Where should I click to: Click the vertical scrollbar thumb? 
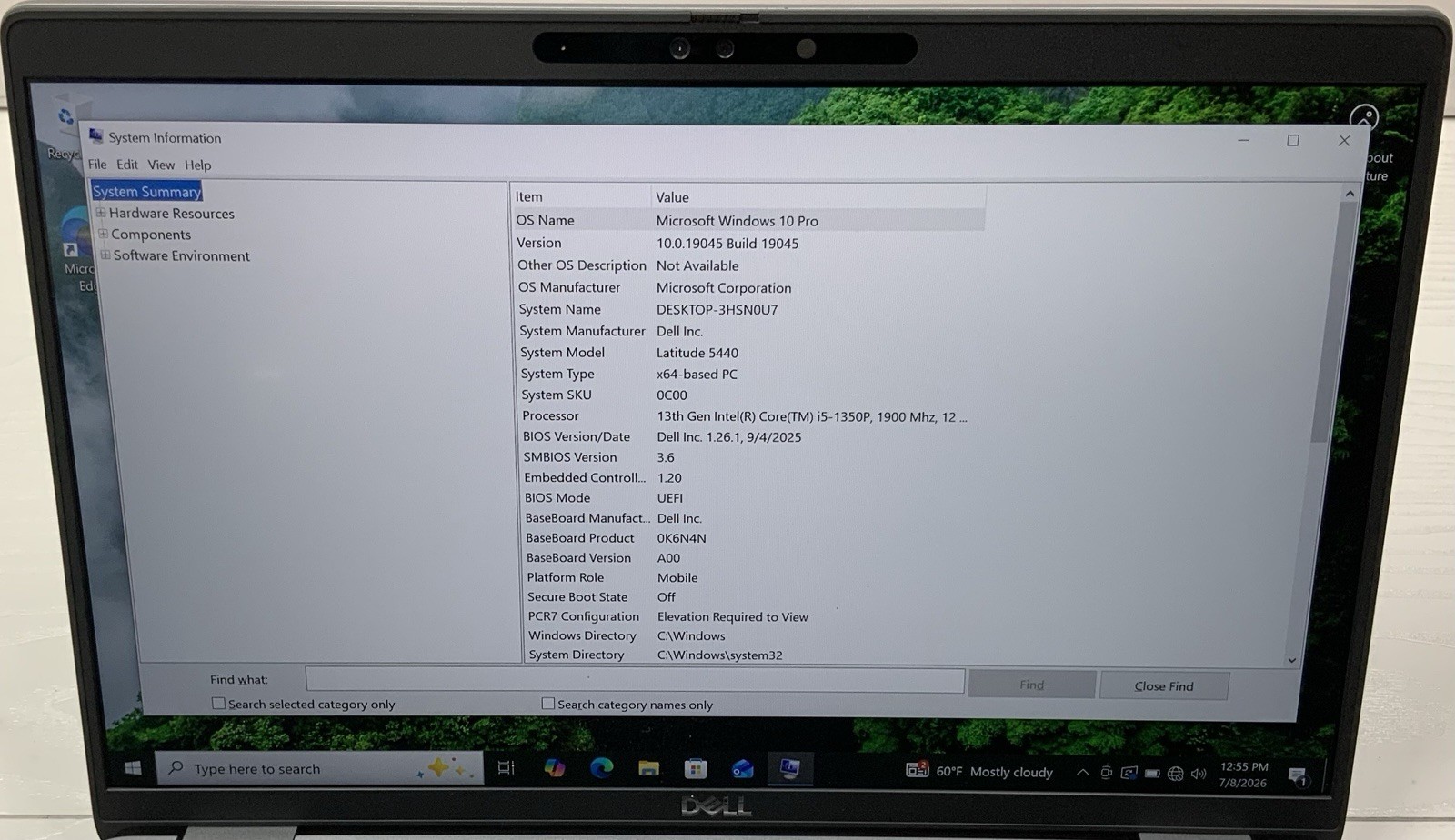1330,323
